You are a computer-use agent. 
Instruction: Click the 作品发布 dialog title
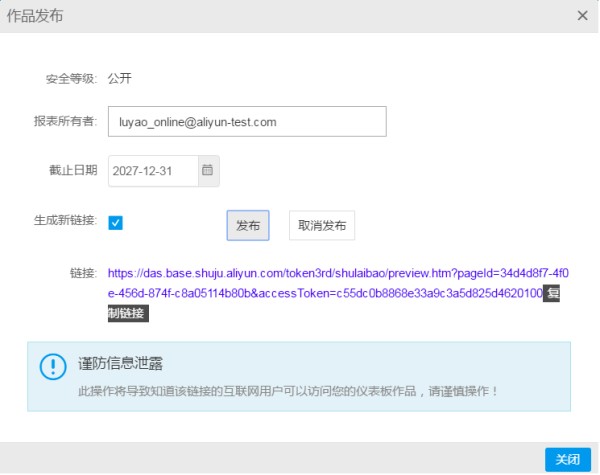point(35,16)
